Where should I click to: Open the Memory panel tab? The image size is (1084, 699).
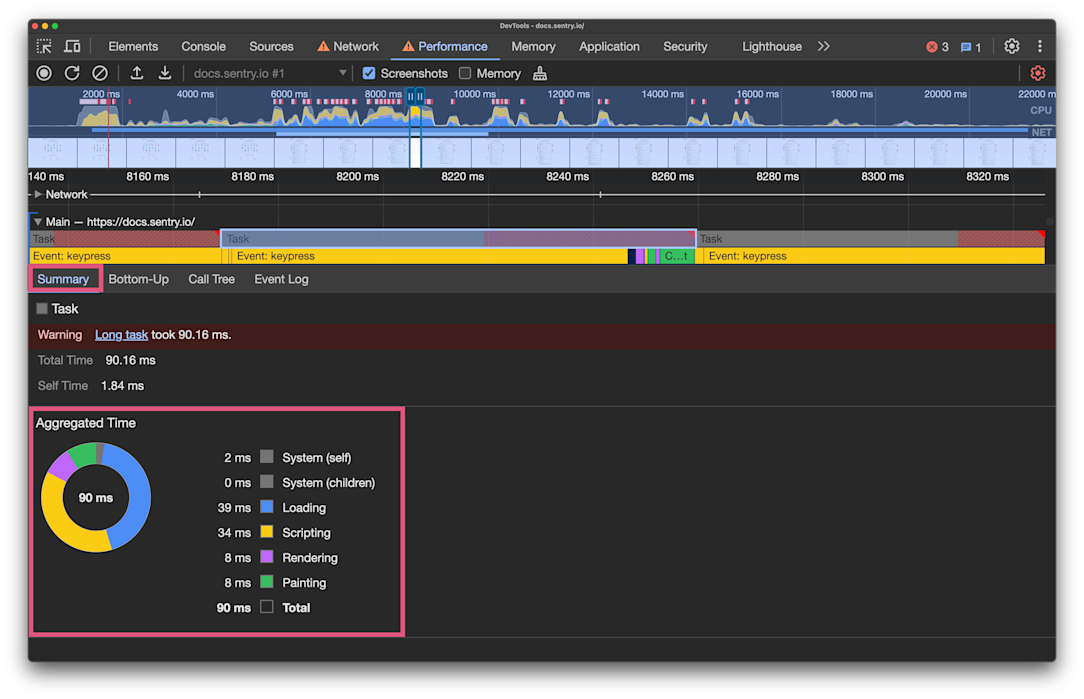[x=533, y=46]
